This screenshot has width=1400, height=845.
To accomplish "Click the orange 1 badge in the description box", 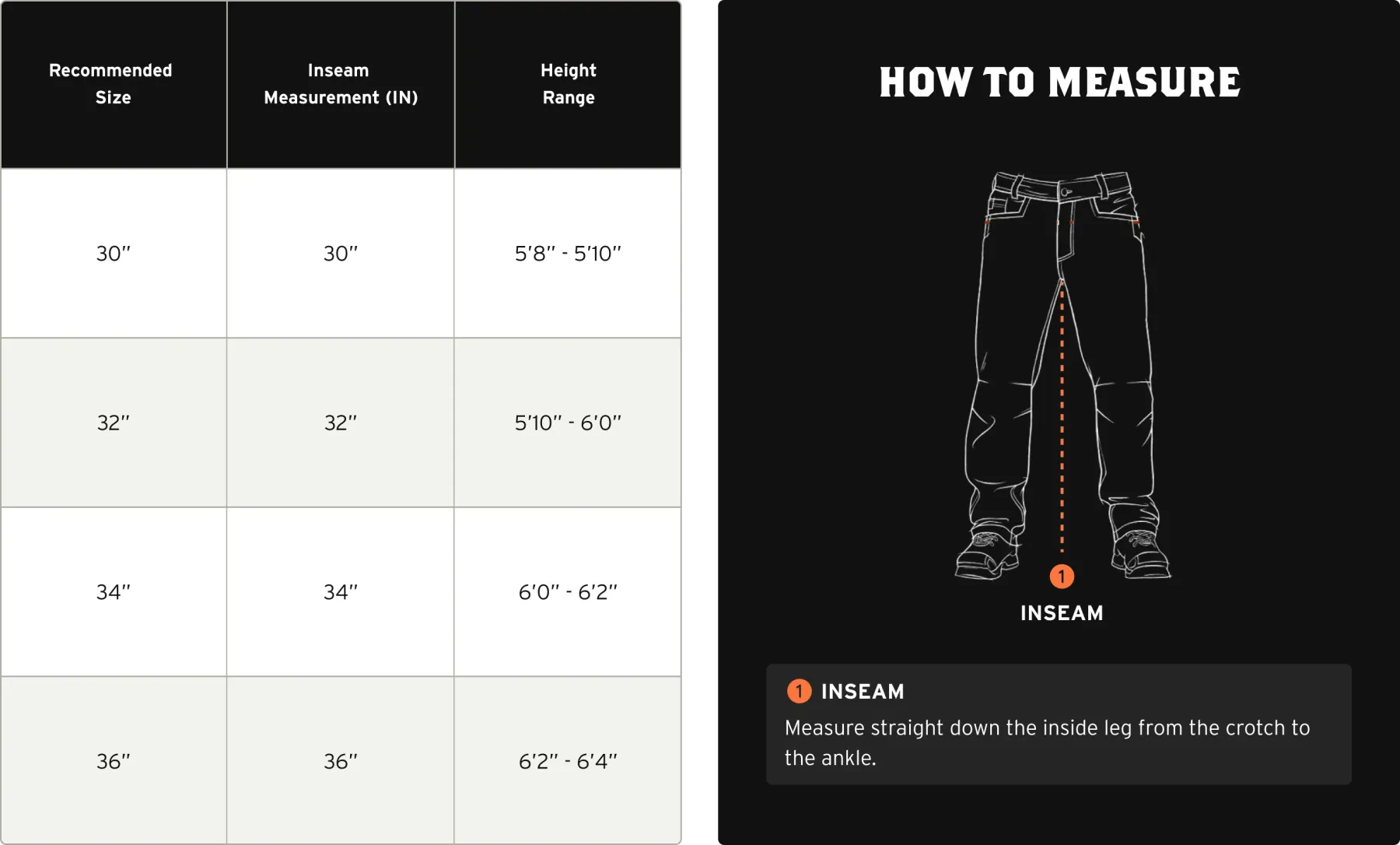I will pos(799,691).
